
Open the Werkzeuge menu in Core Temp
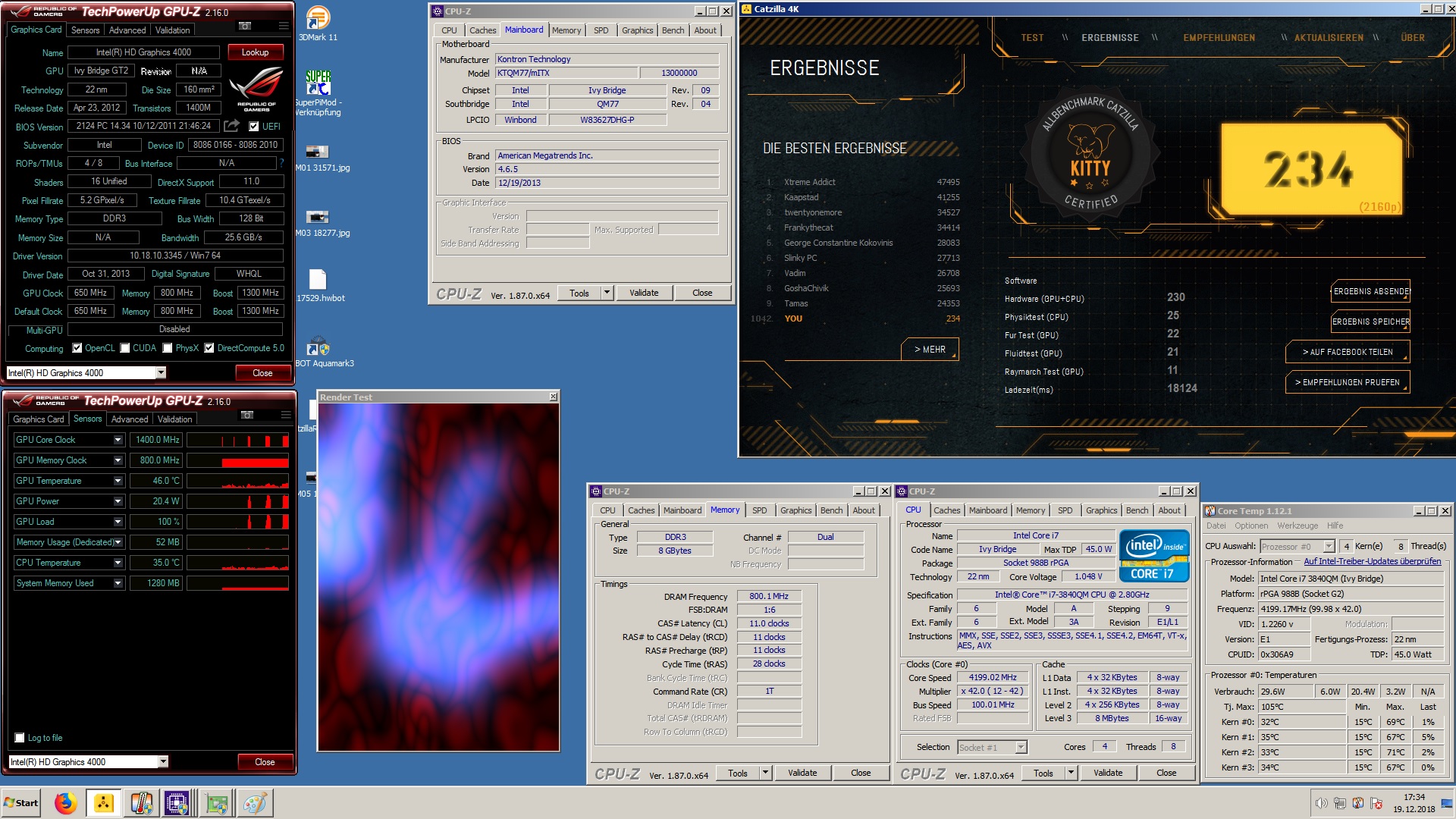click(1297, 526)
